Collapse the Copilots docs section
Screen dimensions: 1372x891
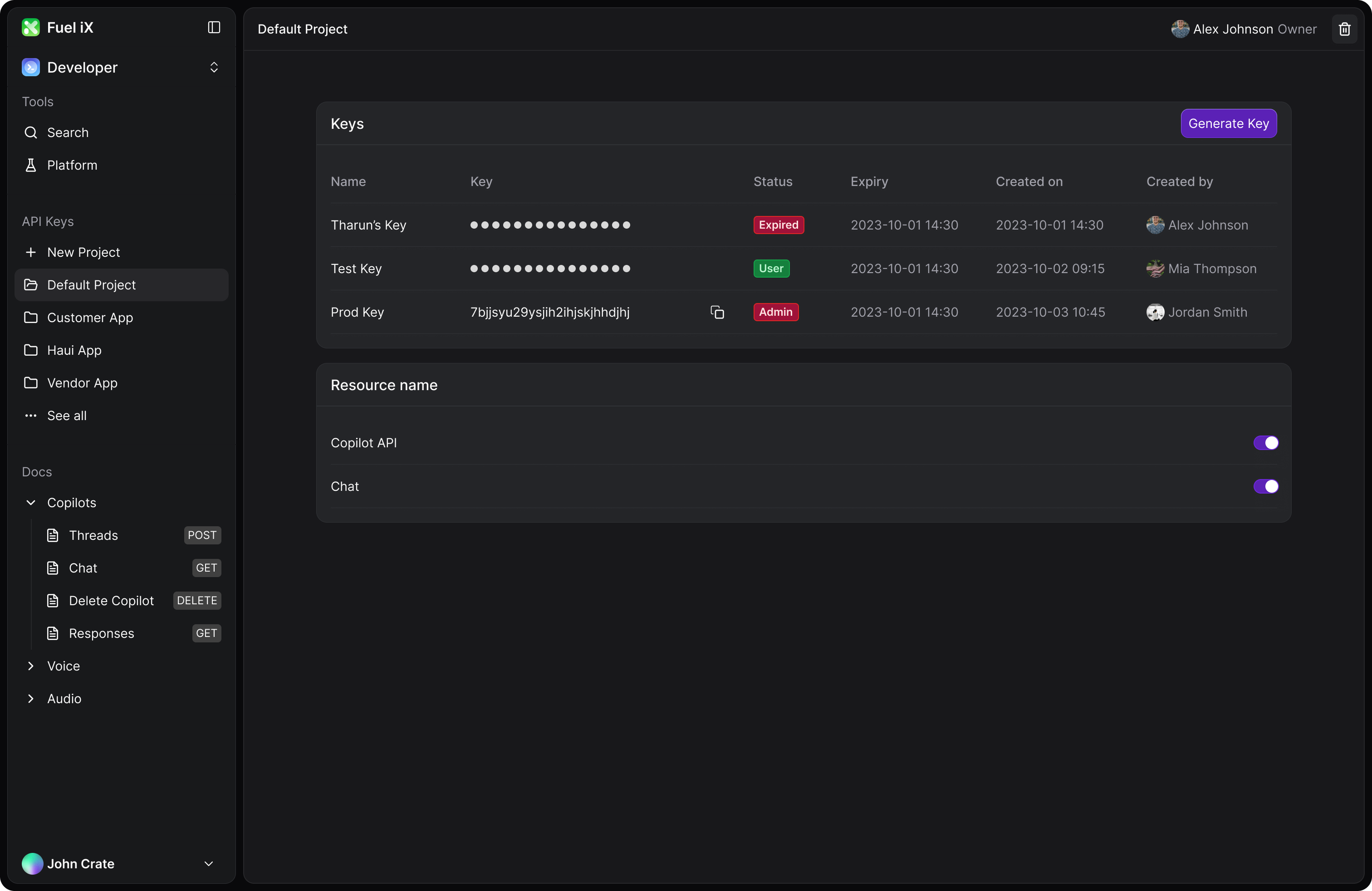point(30,503)
